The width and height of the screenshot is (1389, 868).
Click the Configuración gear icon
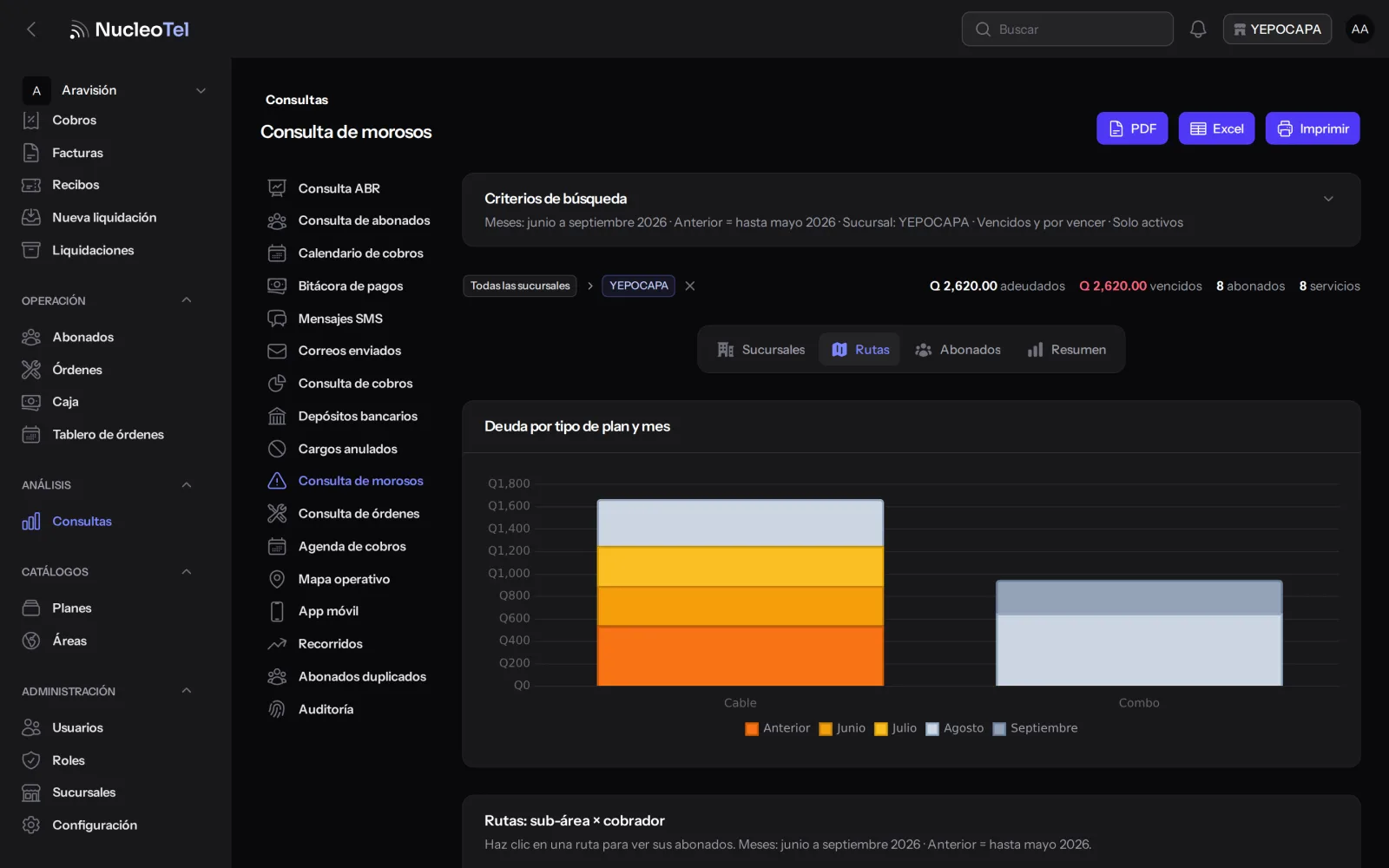click(x=31, y=825)
